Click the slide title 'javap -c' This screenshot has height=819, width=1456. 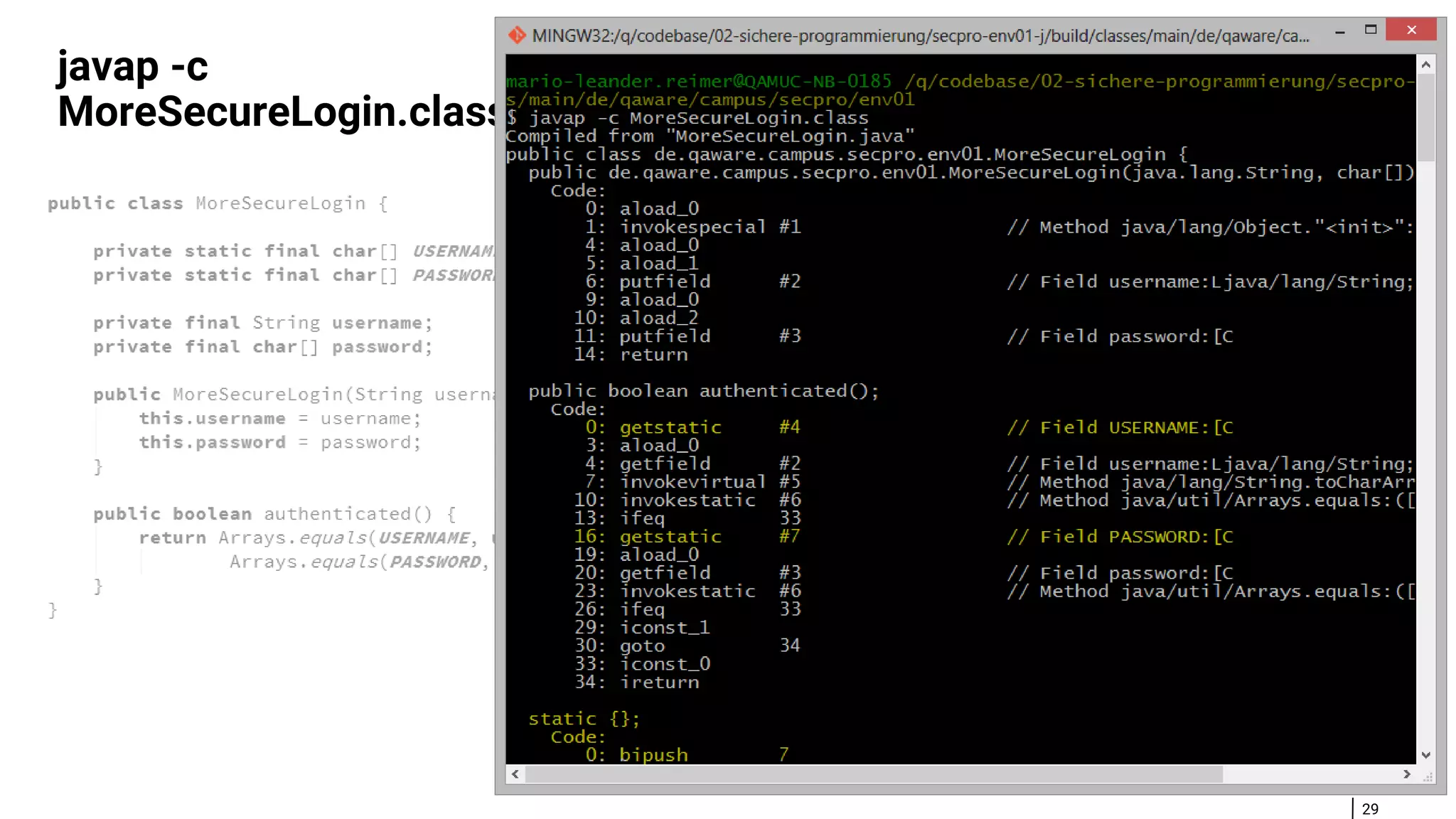click(133, 65)
